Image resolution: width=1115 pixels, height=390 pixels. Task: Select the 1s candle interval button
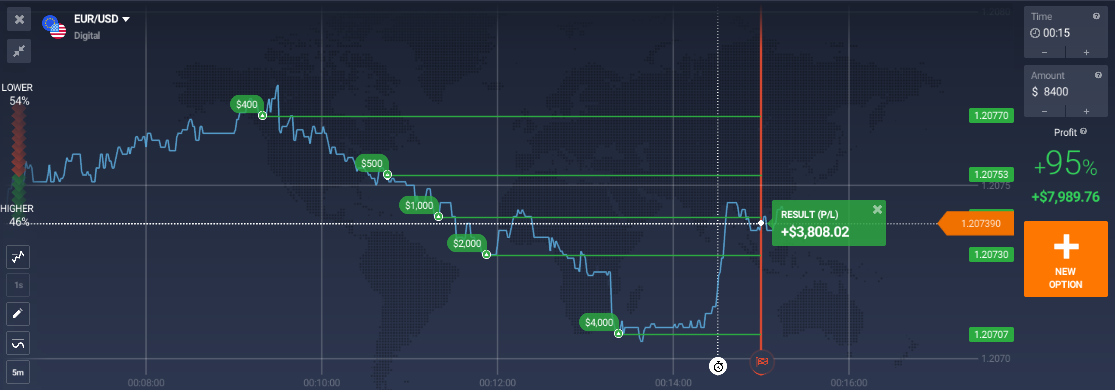[19, 285]
